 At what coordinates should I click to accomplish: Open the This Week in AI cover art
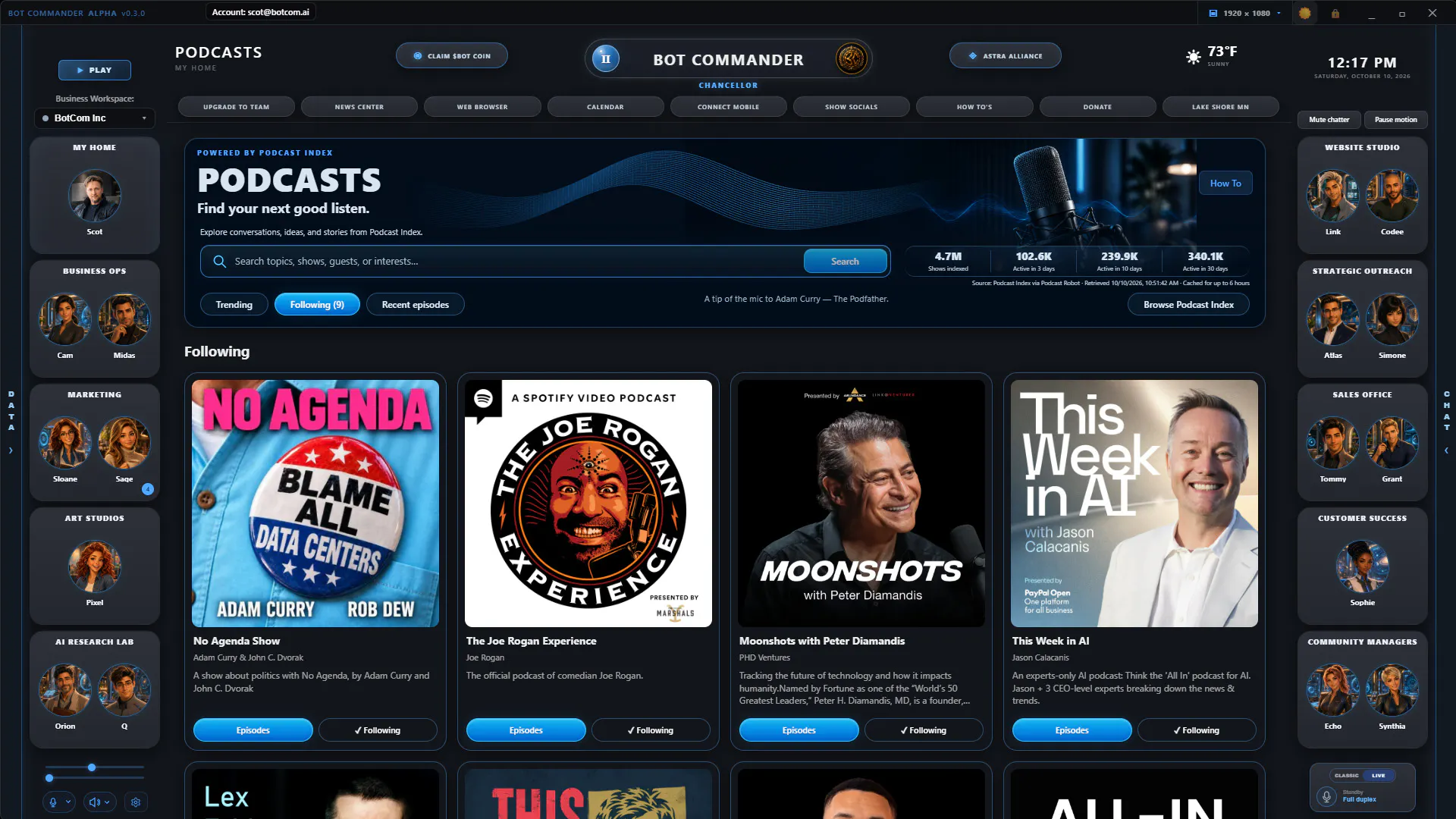[x=1134, y=504]
